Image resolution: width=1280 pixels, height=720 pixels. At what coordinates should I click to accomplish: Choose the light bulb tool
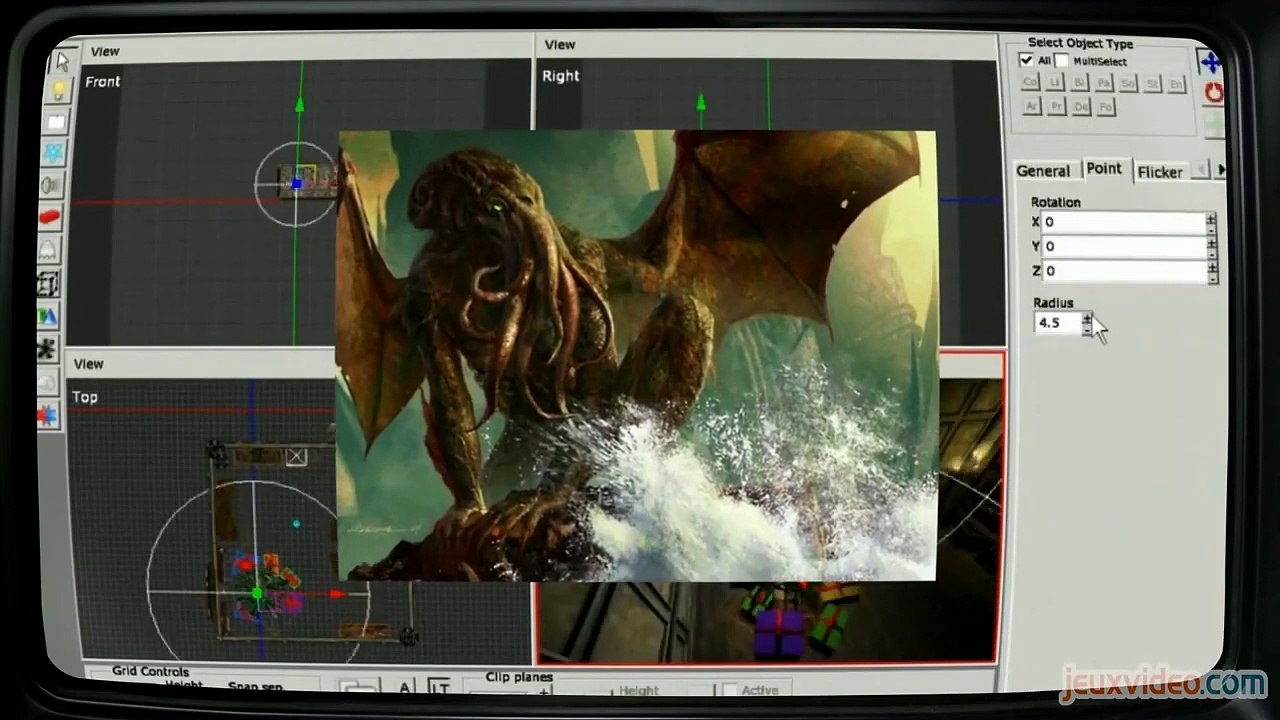click(x=59, y=91)
